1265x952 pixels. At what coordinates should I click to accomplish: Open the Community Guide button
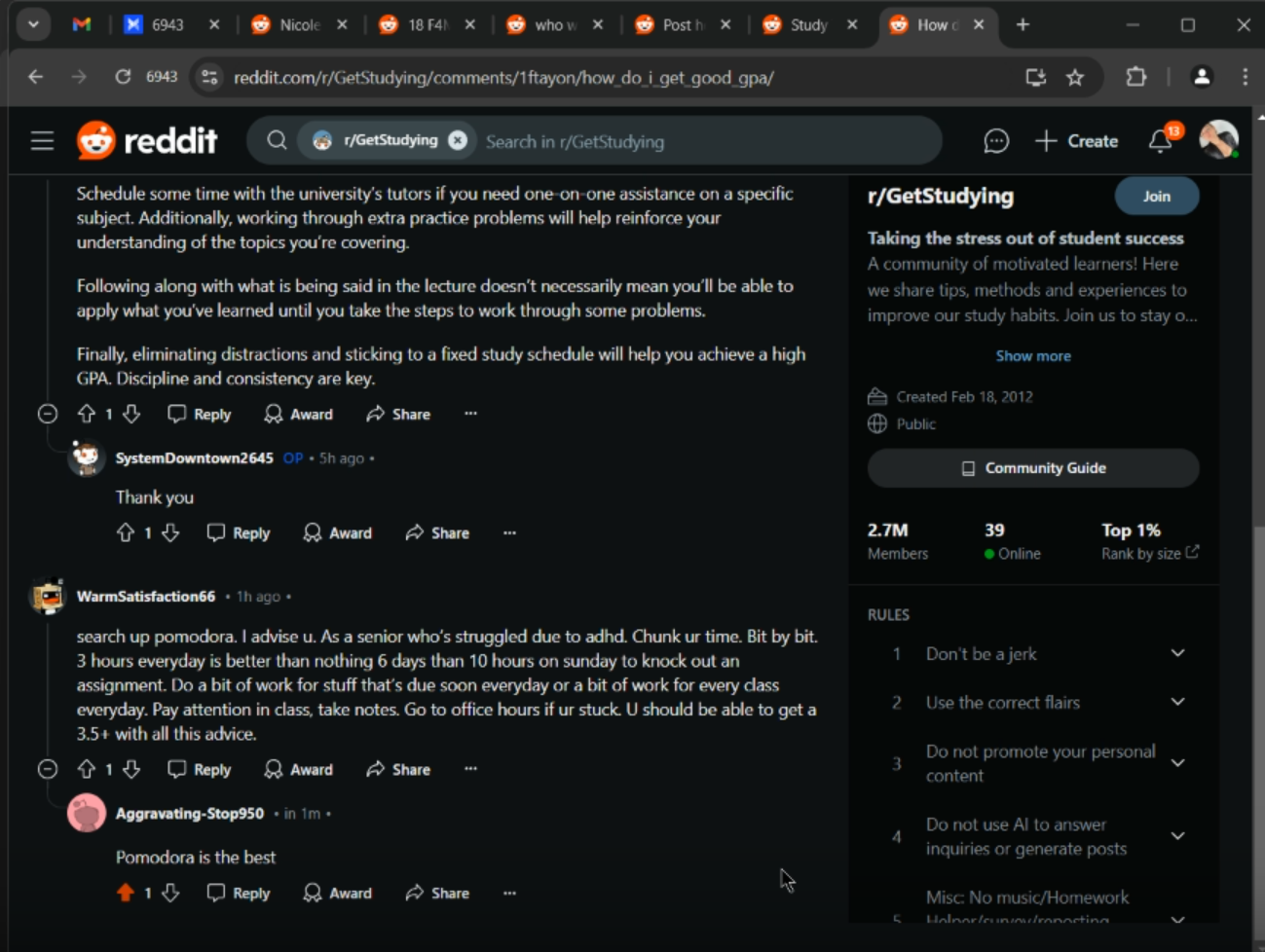[1033, 468]
